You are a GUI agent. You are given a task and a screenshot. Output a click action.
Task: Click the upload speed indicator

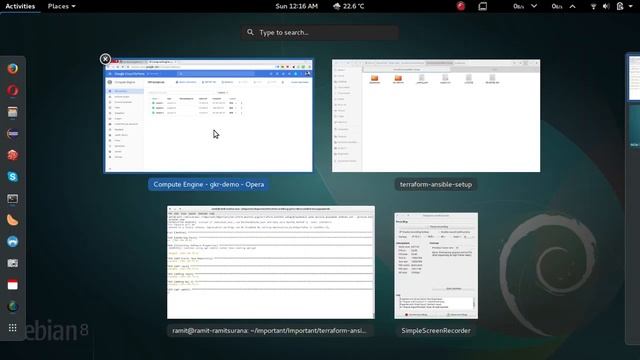(x=564, y=6)
